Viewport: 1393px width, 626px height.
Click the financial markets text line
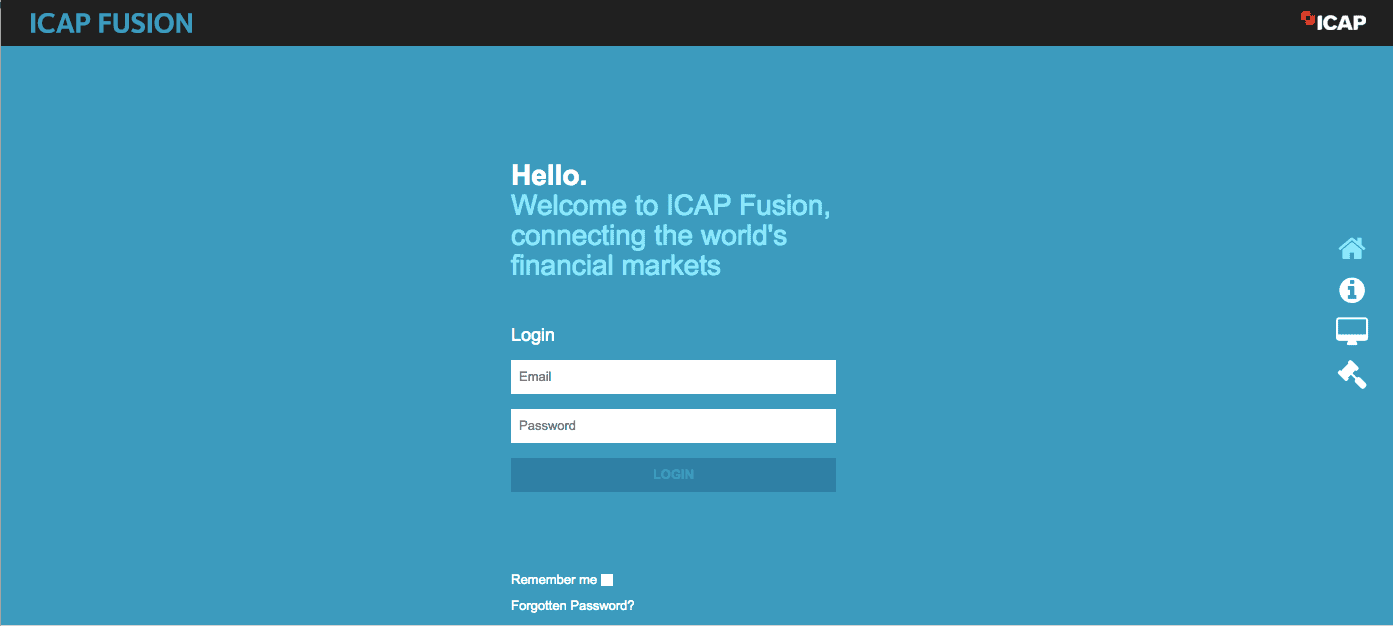(x=615, y=266)
